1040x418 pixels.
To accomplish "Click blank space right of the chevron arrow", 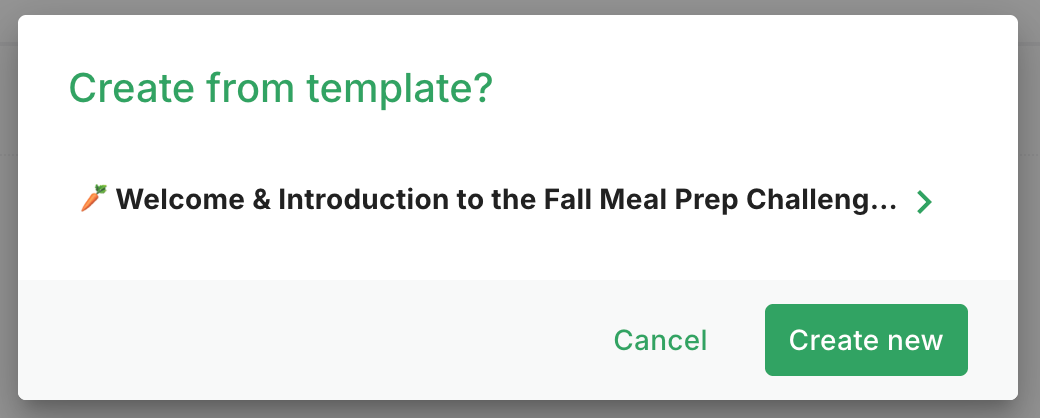I will point(975,202).
